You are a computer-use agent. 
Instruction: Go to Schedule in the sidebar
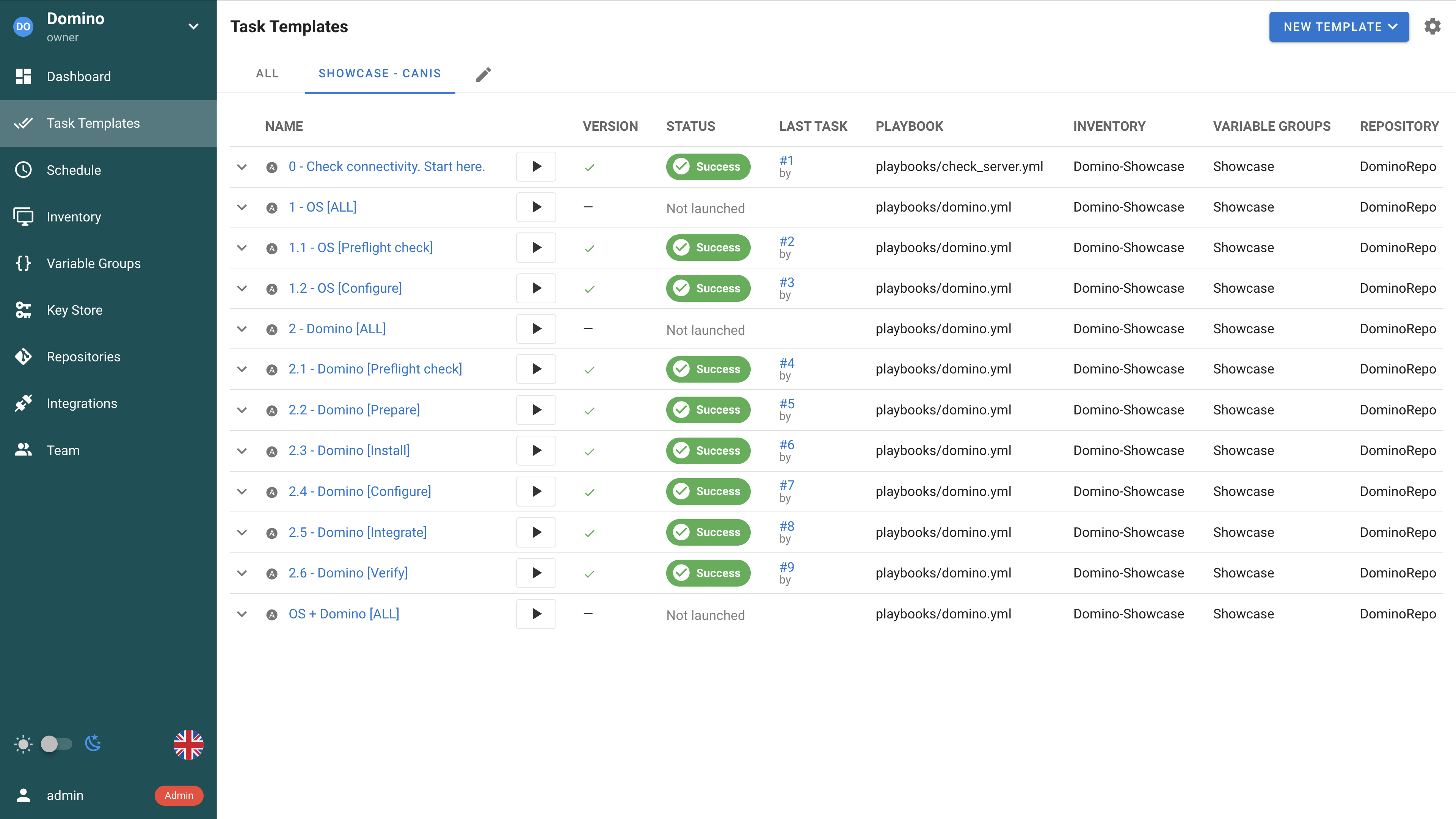click(x=108, y=170)
